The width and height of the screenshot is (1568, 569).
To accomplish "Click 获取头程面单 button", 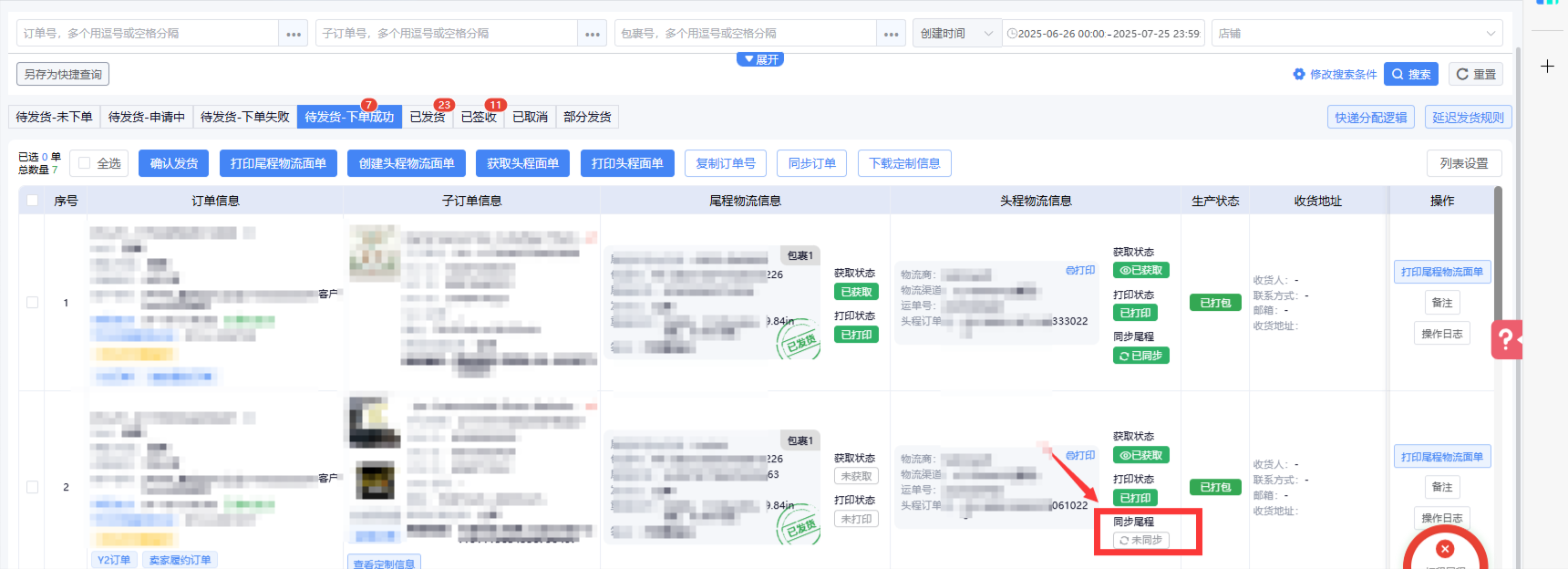I will coord(522,163).
